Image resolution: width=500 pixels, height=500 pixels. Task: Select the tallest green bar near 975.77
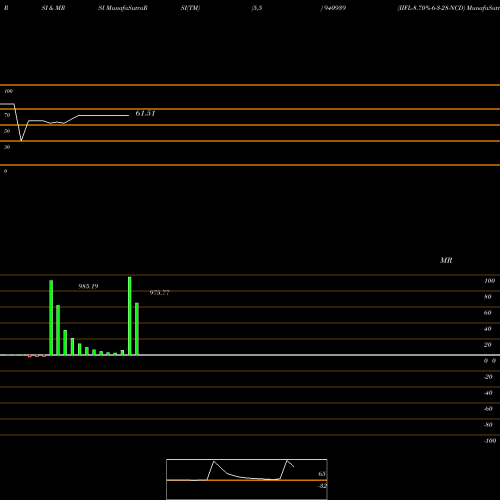tap(130, 316)
